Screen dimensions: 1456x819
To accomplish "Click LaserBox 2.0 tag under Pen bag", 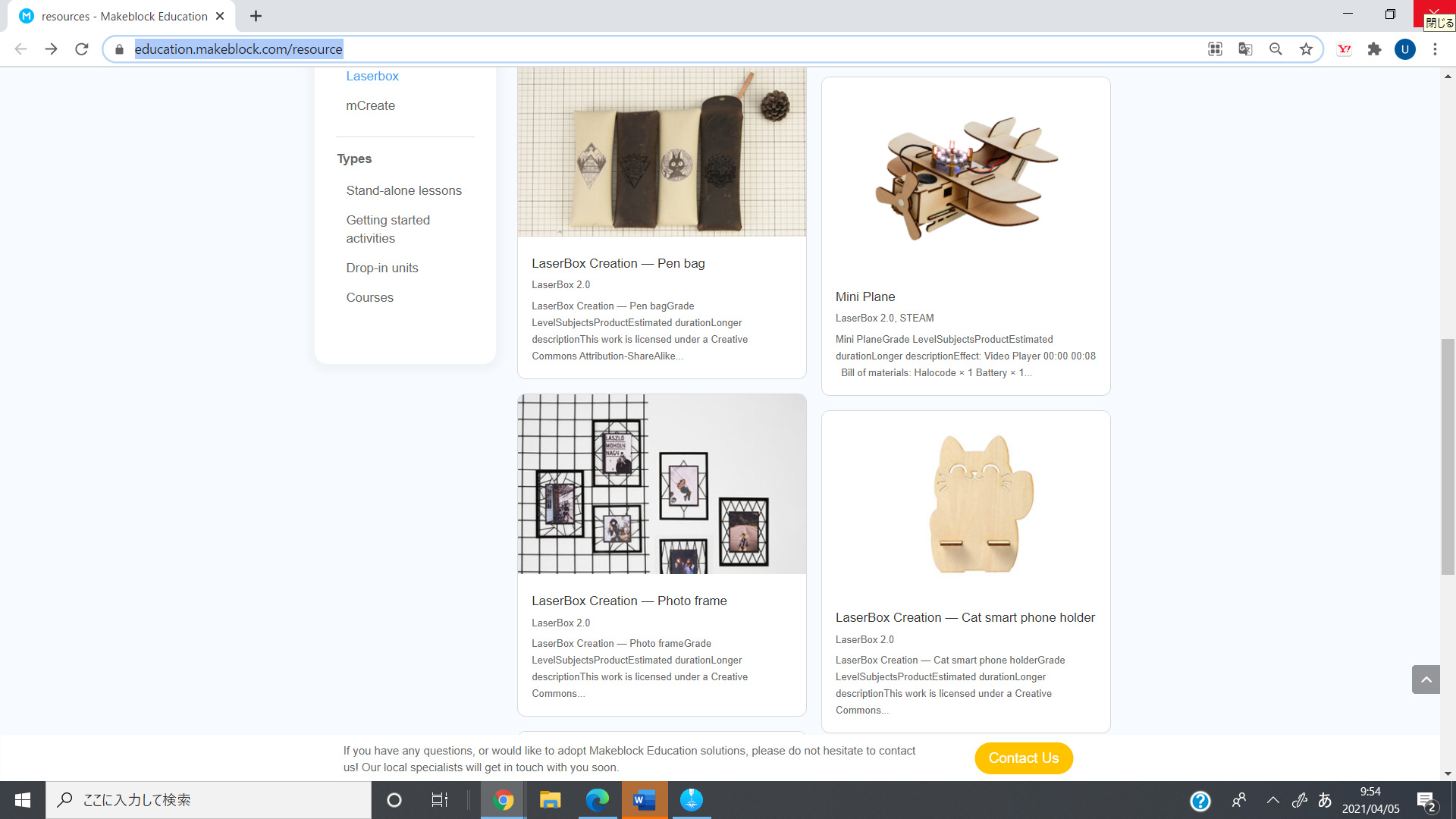I will coord(561,284).
